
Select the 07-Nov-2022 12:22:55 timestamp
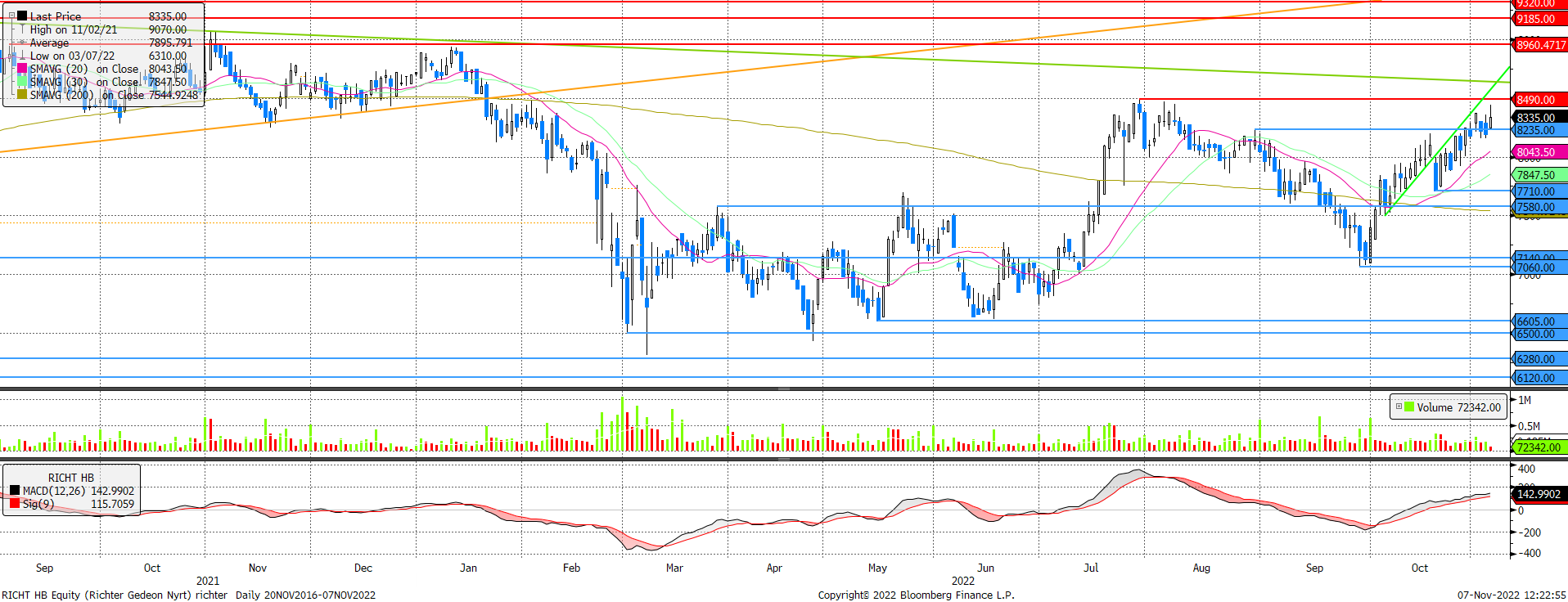1512,595
